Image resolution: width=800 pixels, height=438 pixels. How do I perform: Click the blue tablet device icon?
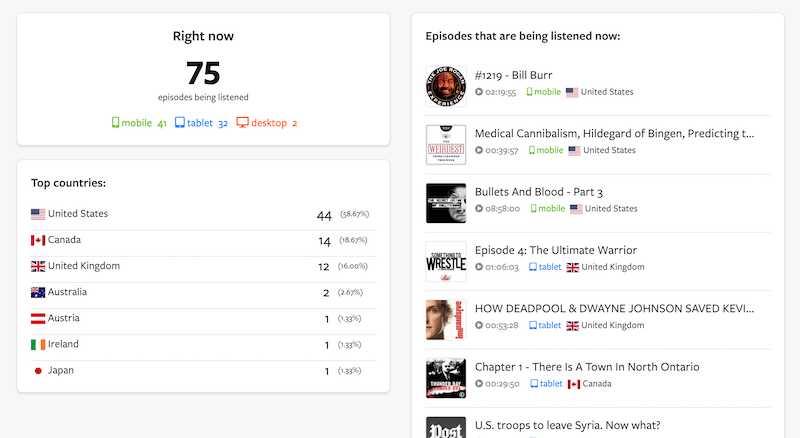click(180, 123)
